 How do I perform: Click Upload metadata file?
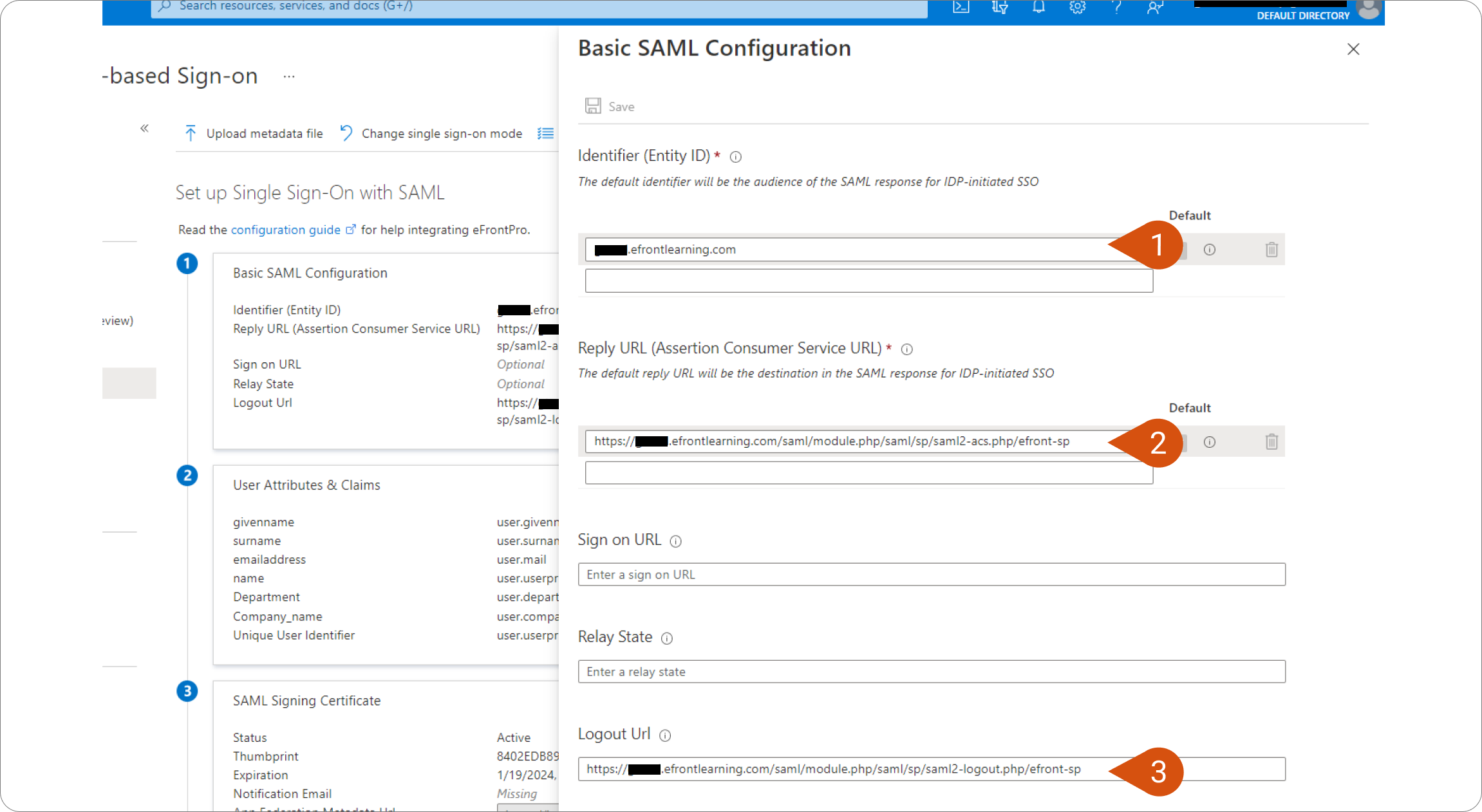[x=254, y=133]
